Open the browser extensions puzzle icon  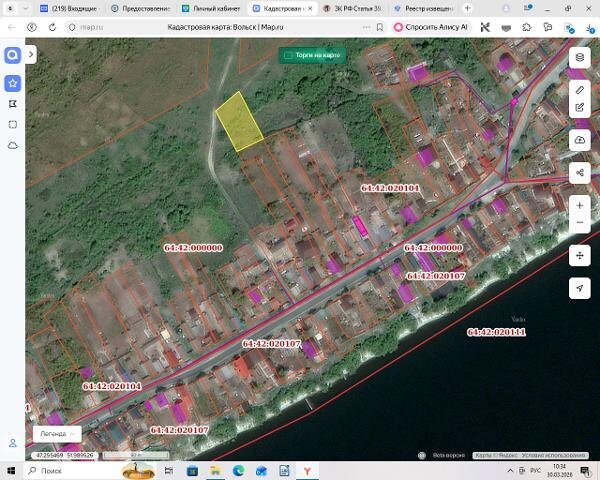click(527, 27)
